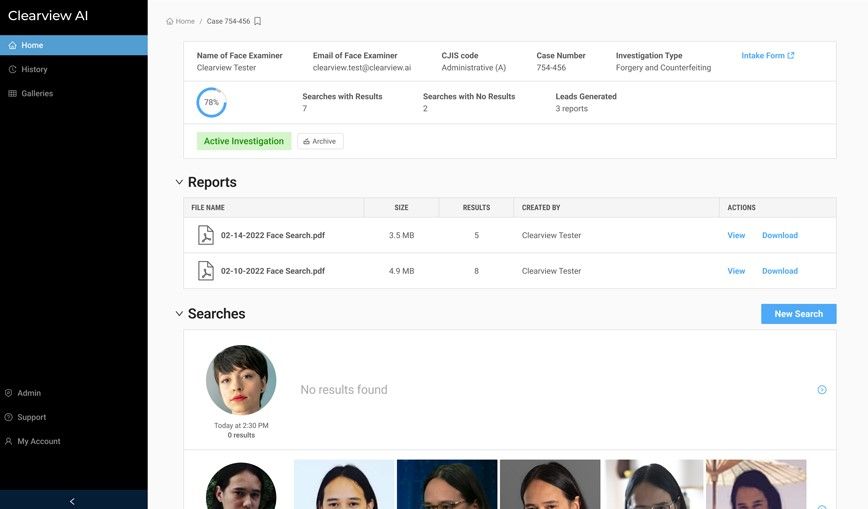Click the Clearview AI logo
The image size is (868, 509).
coord(48,16)
